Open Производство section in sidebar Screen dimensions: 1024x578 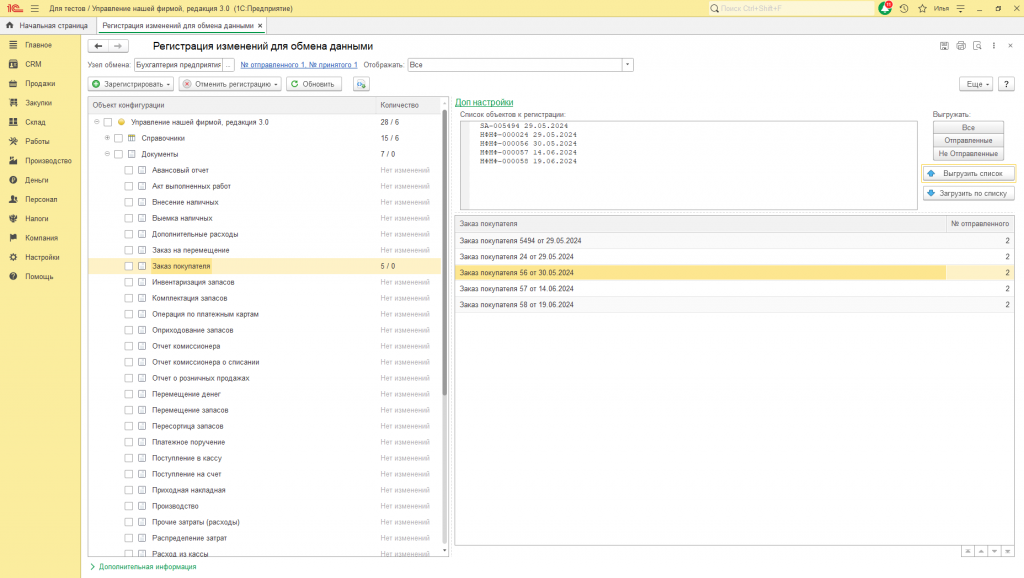(x=48, y=161)
